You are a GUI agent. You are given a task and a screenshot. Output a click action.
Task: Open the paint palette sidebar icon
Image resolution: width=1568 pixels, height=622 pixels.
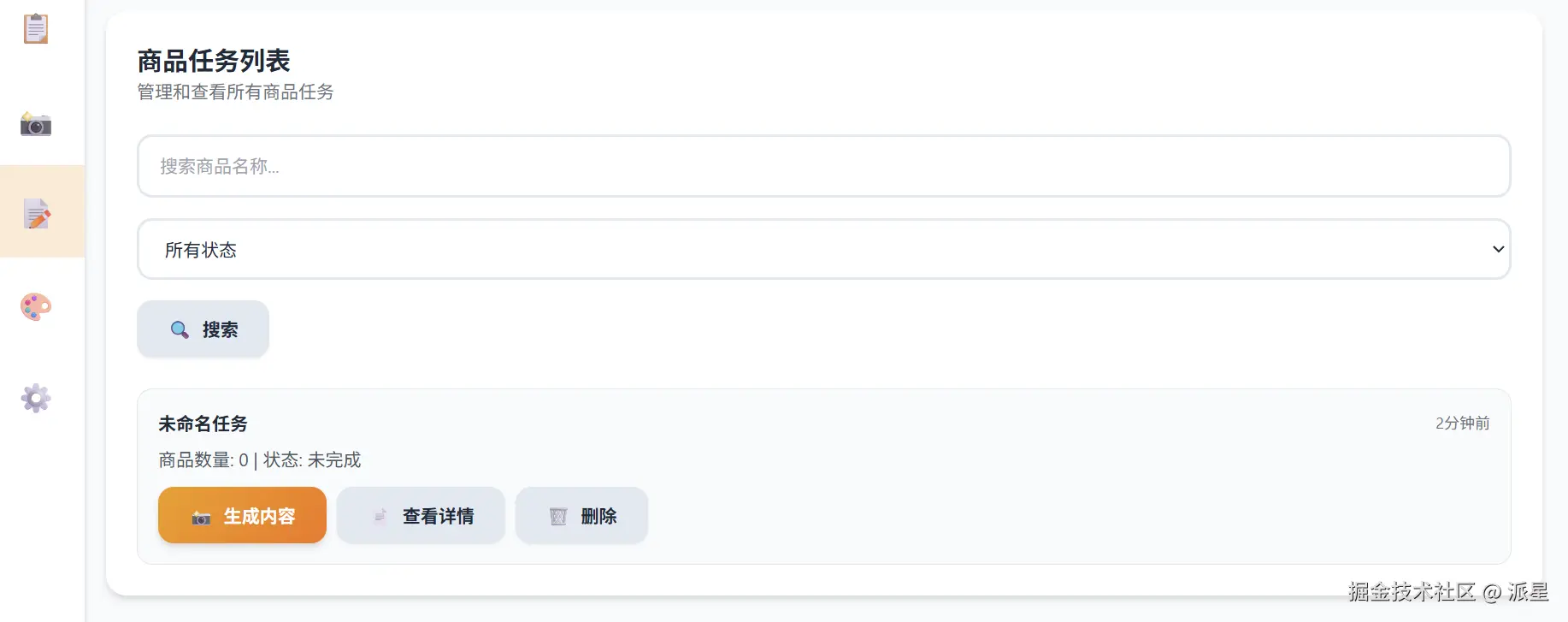pos(36,306)
